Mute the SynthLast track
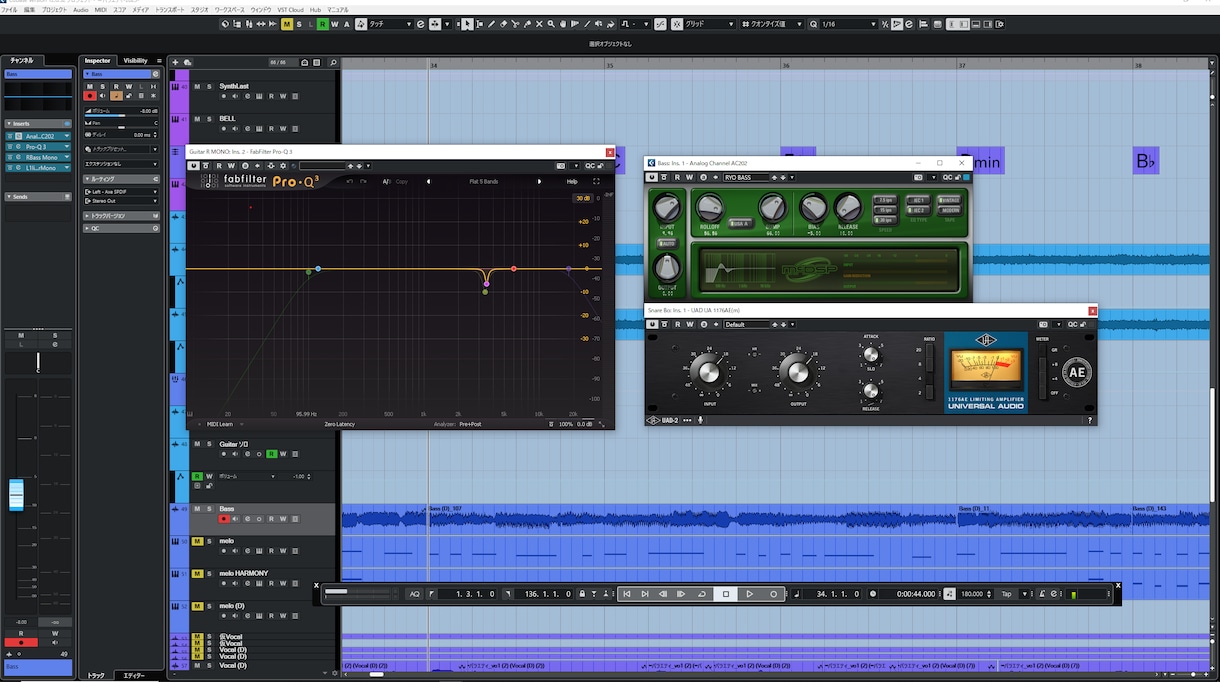1220x682 pixels. coord(197,87)
